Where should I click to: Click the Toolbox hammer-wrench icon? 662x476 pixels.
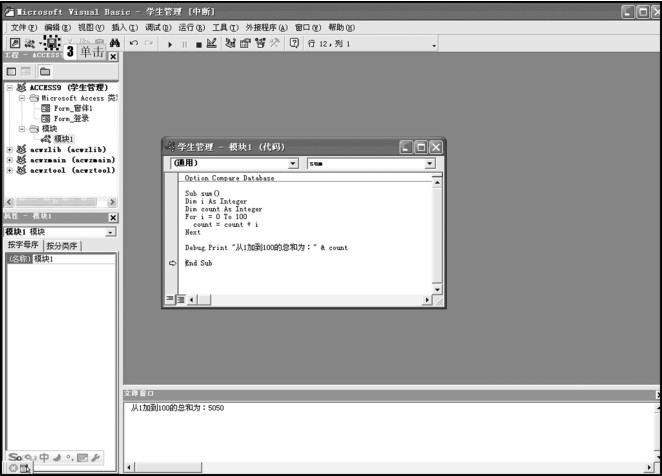[x=275, y=43]
